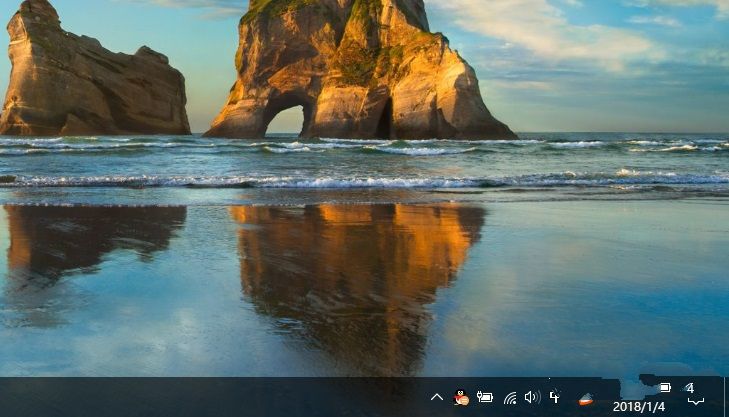
Task: Open the Wi-Fi network tray icon
Action: pos(510,398)
